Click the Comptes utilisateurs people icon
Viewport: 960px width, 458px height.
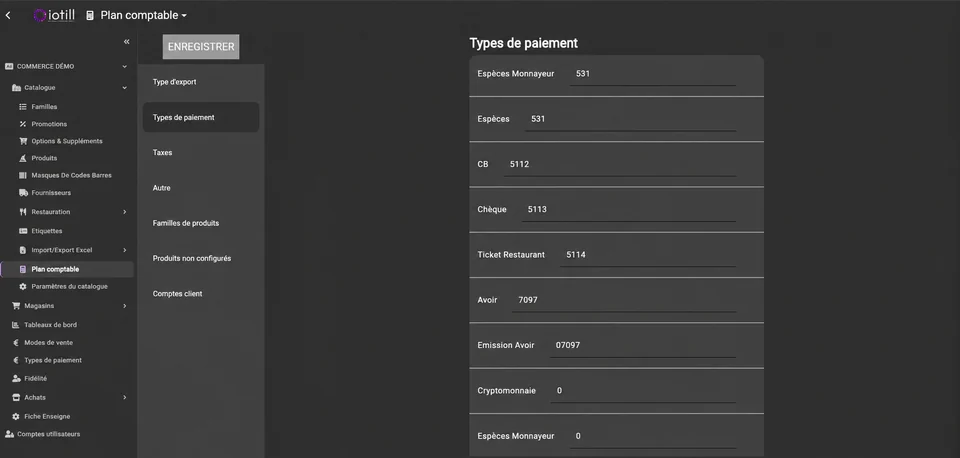click(x=9, y=434)
